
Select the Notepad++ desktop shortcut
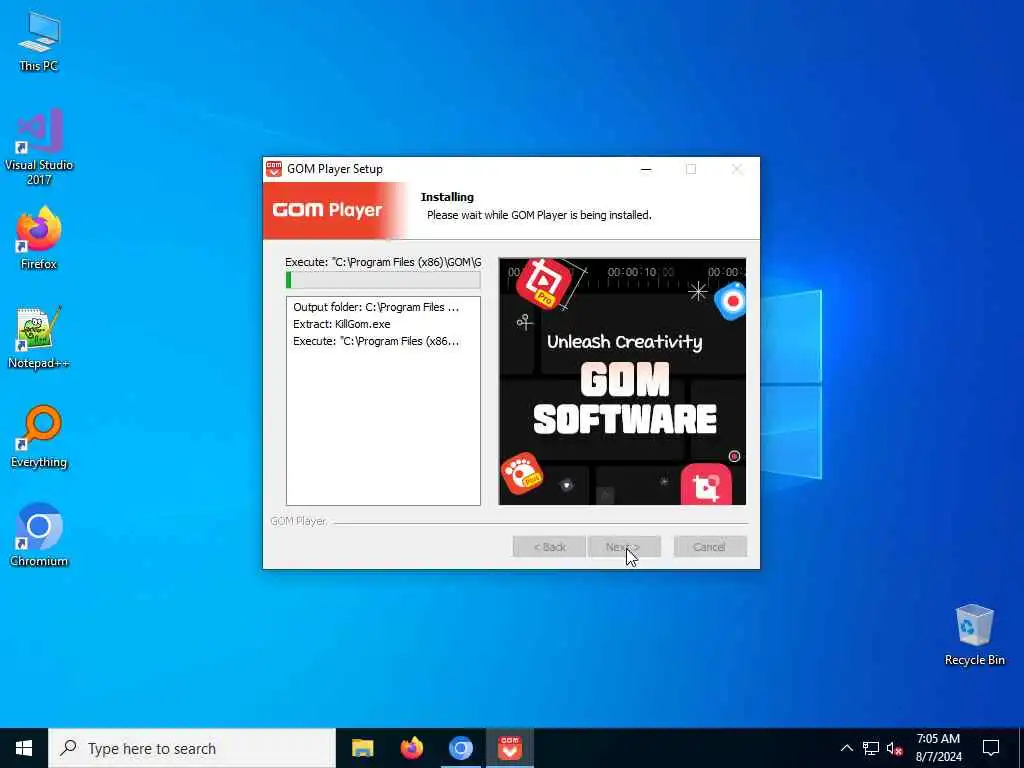(x=39, y=338)
